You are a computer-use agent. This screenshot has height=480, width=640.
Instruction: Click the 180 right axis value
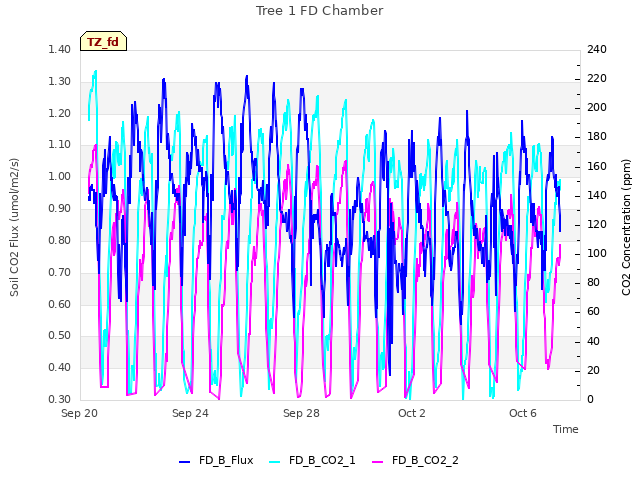(x=597, y=137)
